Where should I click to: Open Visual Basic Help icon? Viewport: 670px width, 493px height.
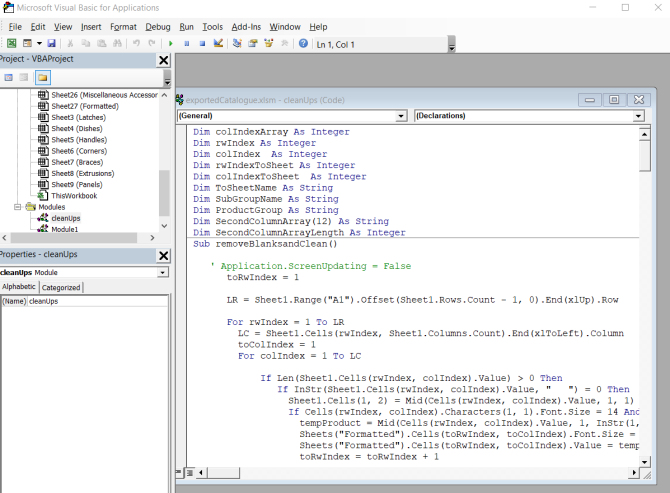301,44
